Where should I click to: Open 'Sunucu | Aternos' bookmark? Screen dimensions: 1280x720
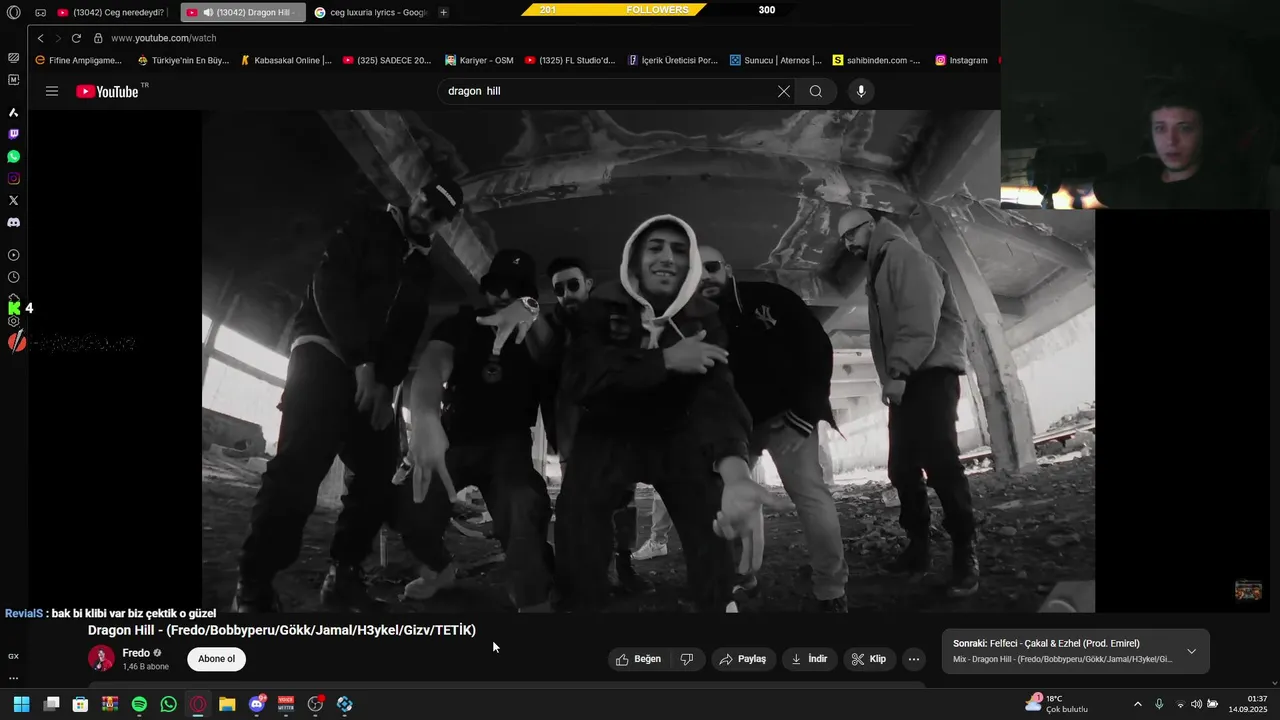[776, 60]
